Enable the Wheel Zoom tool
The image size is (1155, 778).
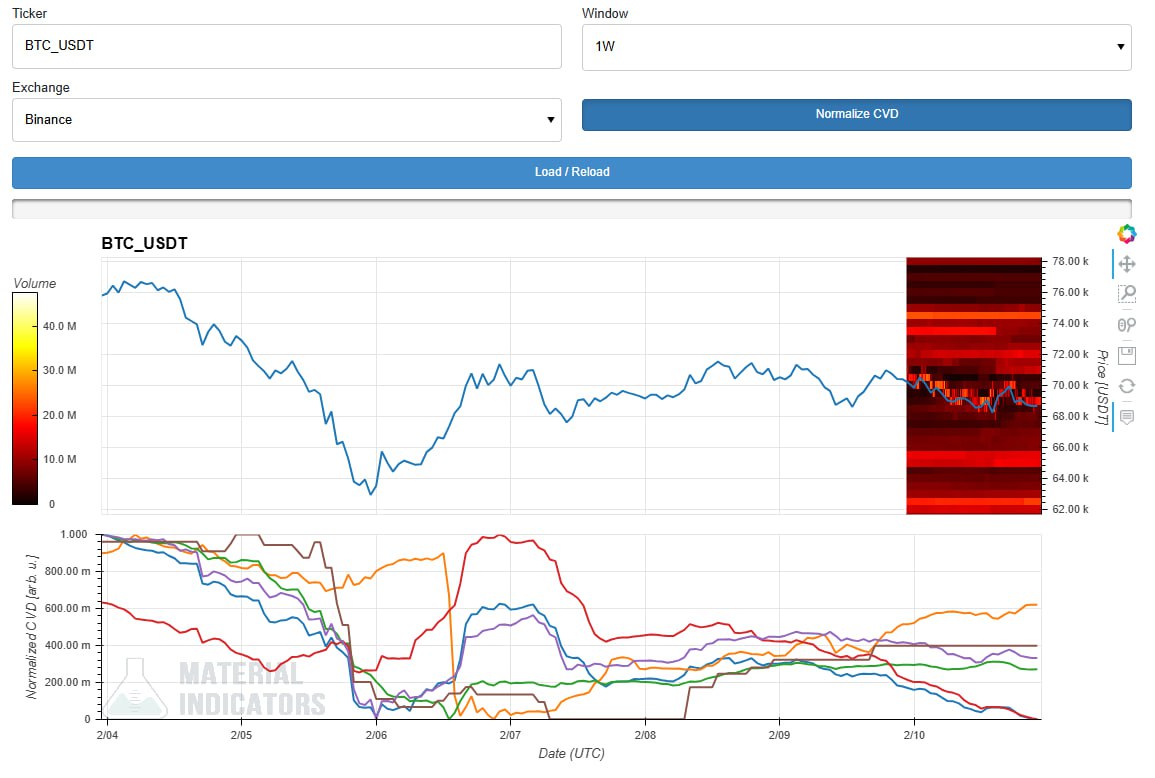1127,324
